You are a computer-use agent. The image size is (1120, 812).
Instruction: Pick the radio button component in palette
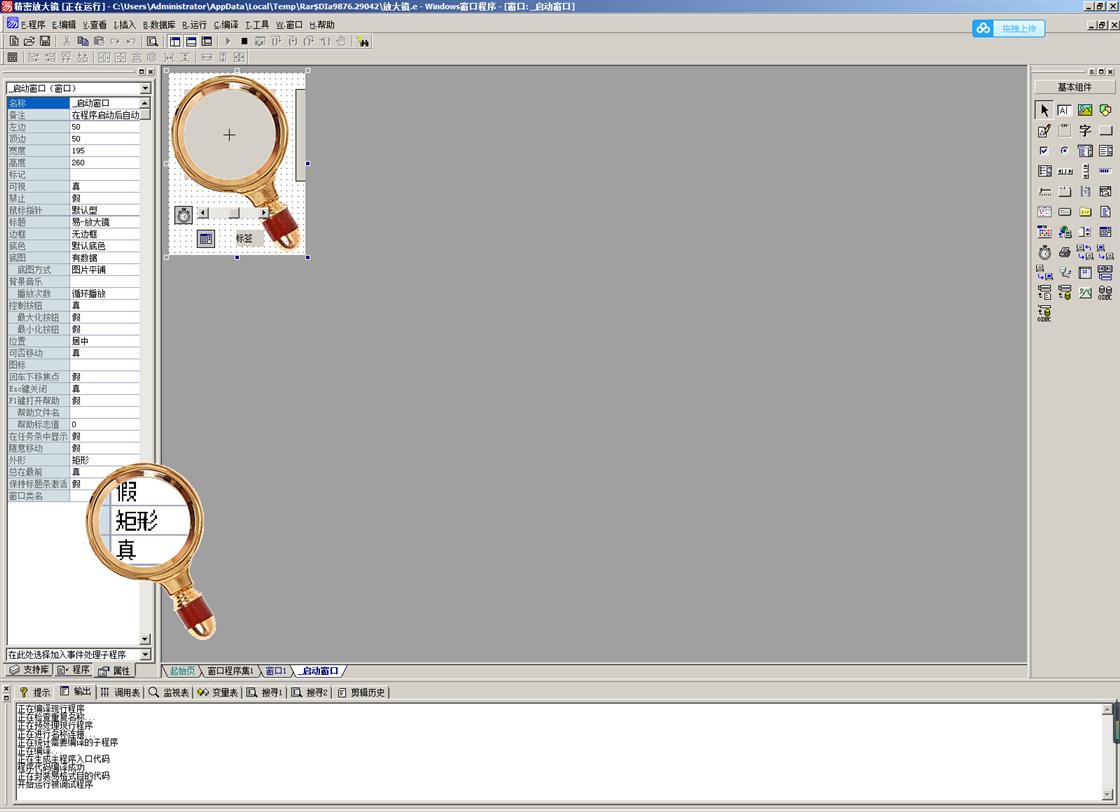(1064, 151)
